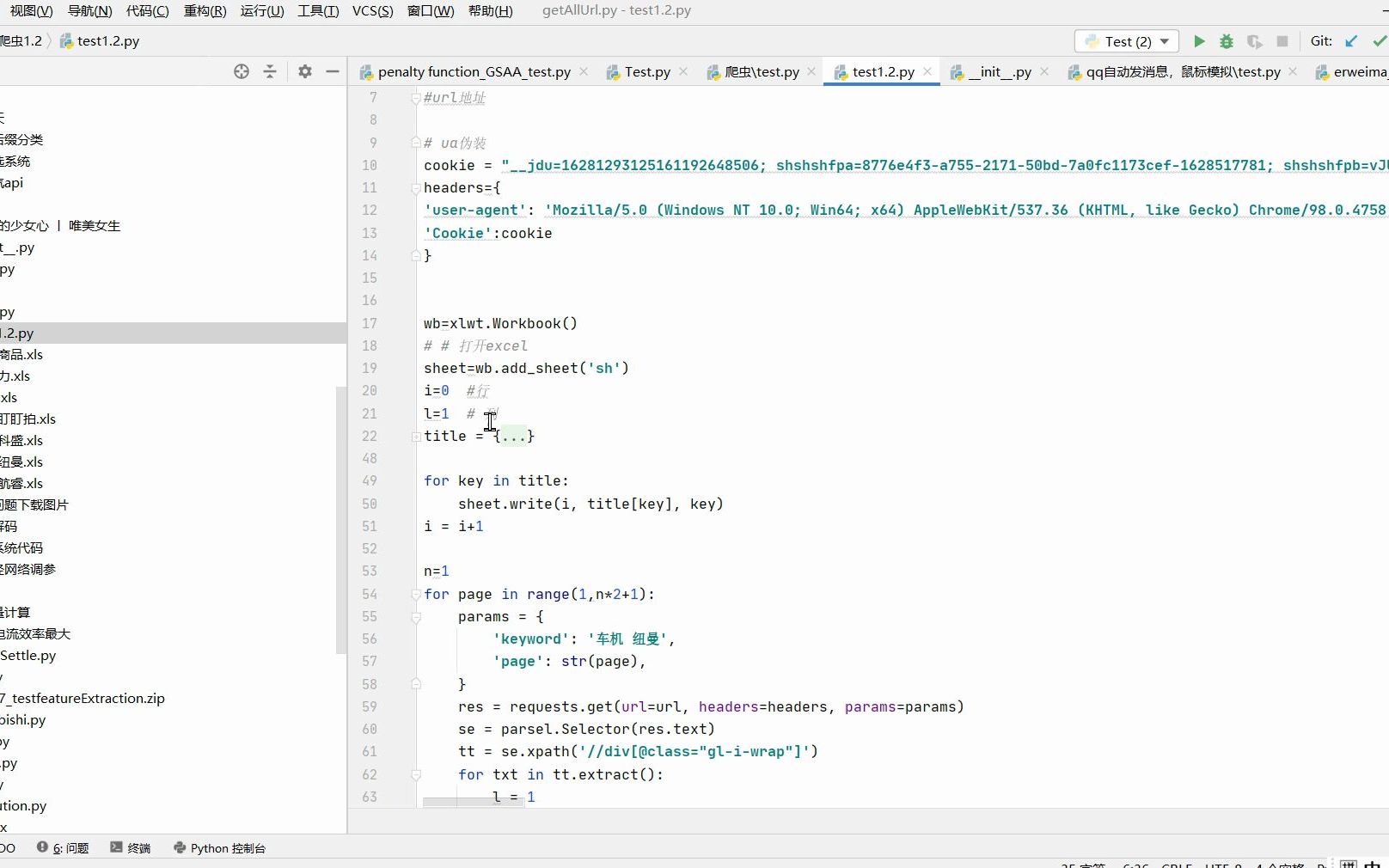Screen dimensions: 1389x868
Task: Start debugging with the bug icon
Action: 1227,41
